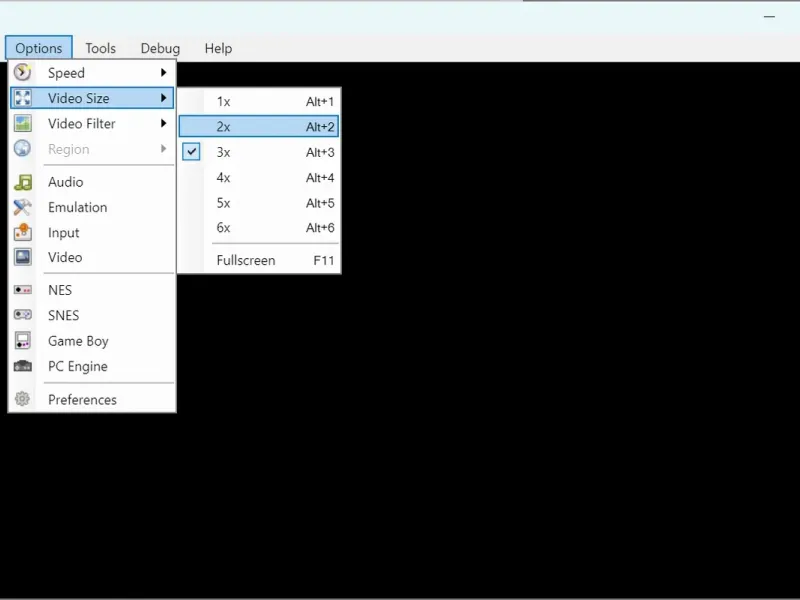The image size is (800, 600).
Task: Open SNES configuration
Action: 92,315
